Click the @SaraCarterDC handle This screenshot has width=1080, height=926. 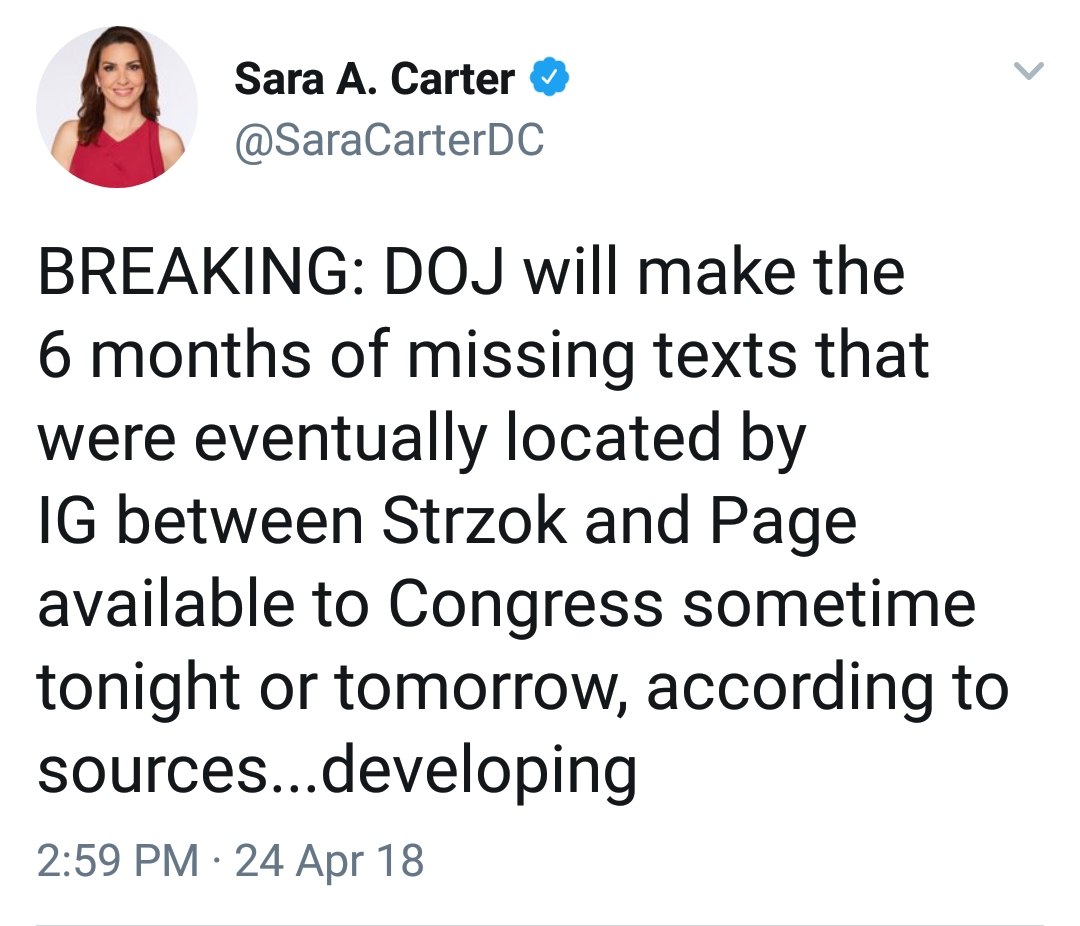[389, 139]
